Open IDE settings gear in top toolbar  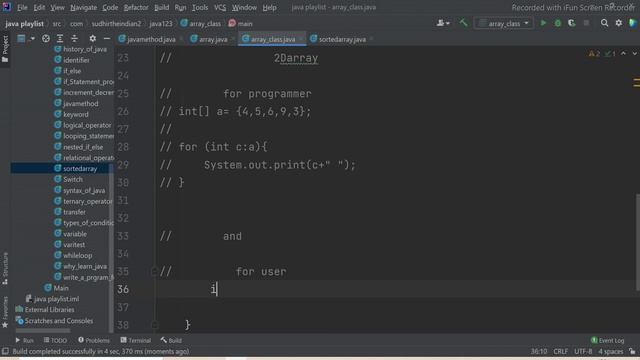point(619,23)
